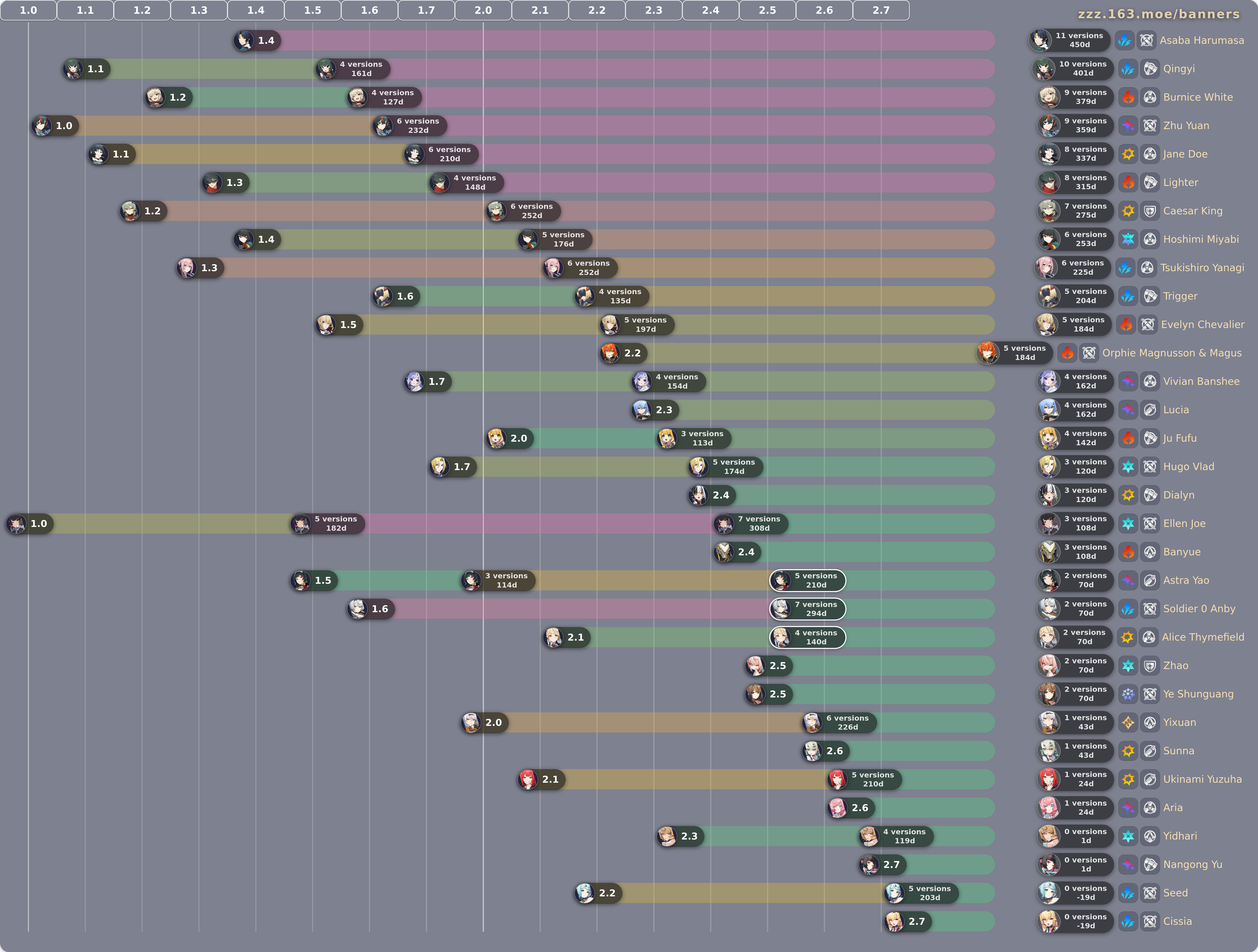Click Burnice White's Fire attribute icon
Viewport: 1258px width, 952px height.
pos(1128,97)
